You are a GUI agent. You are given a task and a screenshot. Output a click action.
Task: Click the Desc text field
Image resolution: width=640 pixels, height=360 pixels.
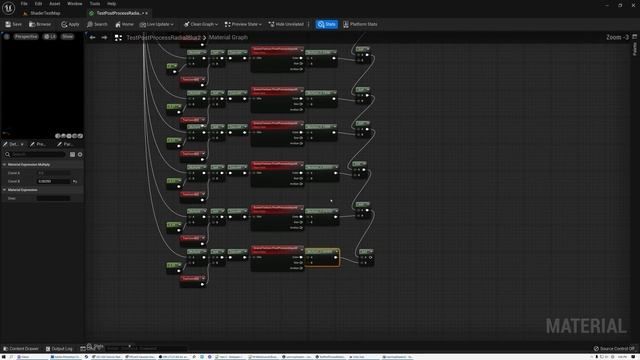(53, 198)
